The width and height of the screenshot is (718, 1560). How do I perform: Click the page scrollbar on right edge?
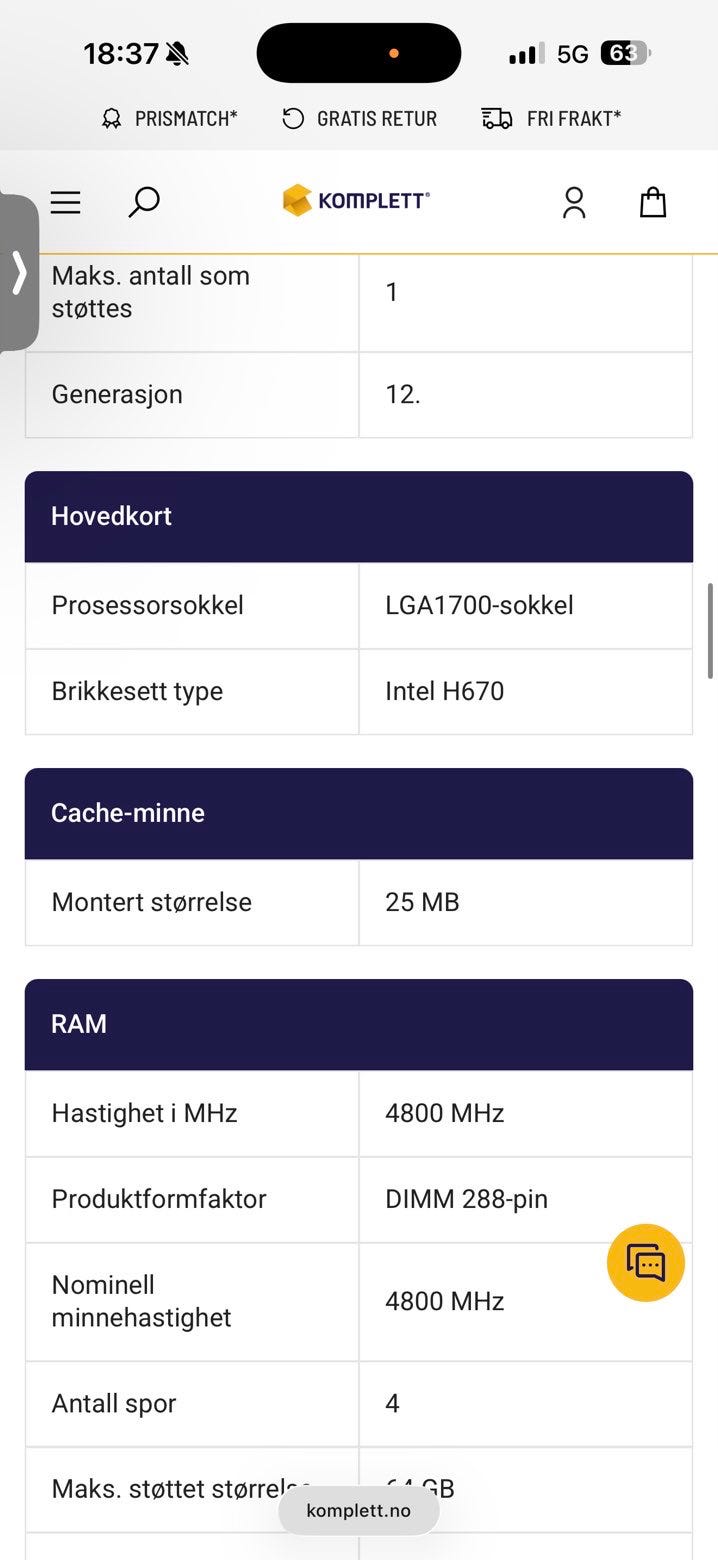(x=711, y=630)
